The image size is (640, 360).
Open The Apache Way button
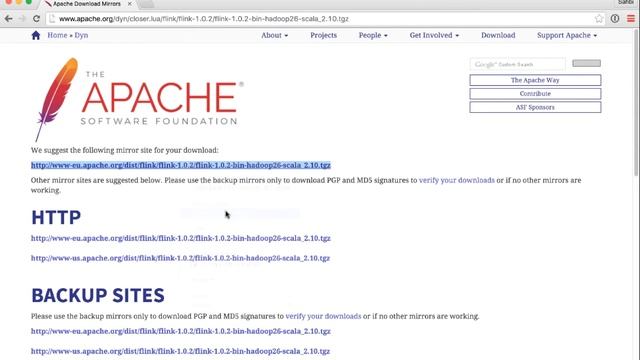535,80
